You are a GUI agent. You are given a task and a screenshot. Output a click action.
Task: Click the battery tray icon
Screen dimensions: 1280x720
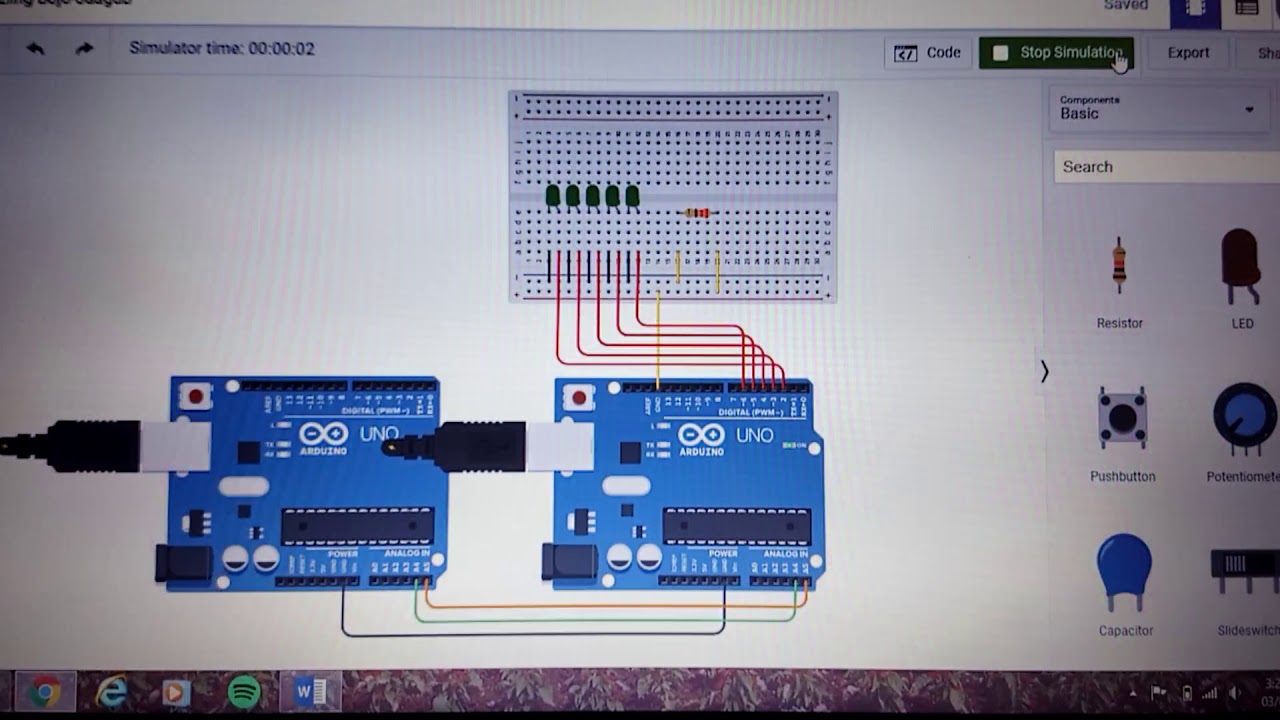click(x=1187, y=692)
